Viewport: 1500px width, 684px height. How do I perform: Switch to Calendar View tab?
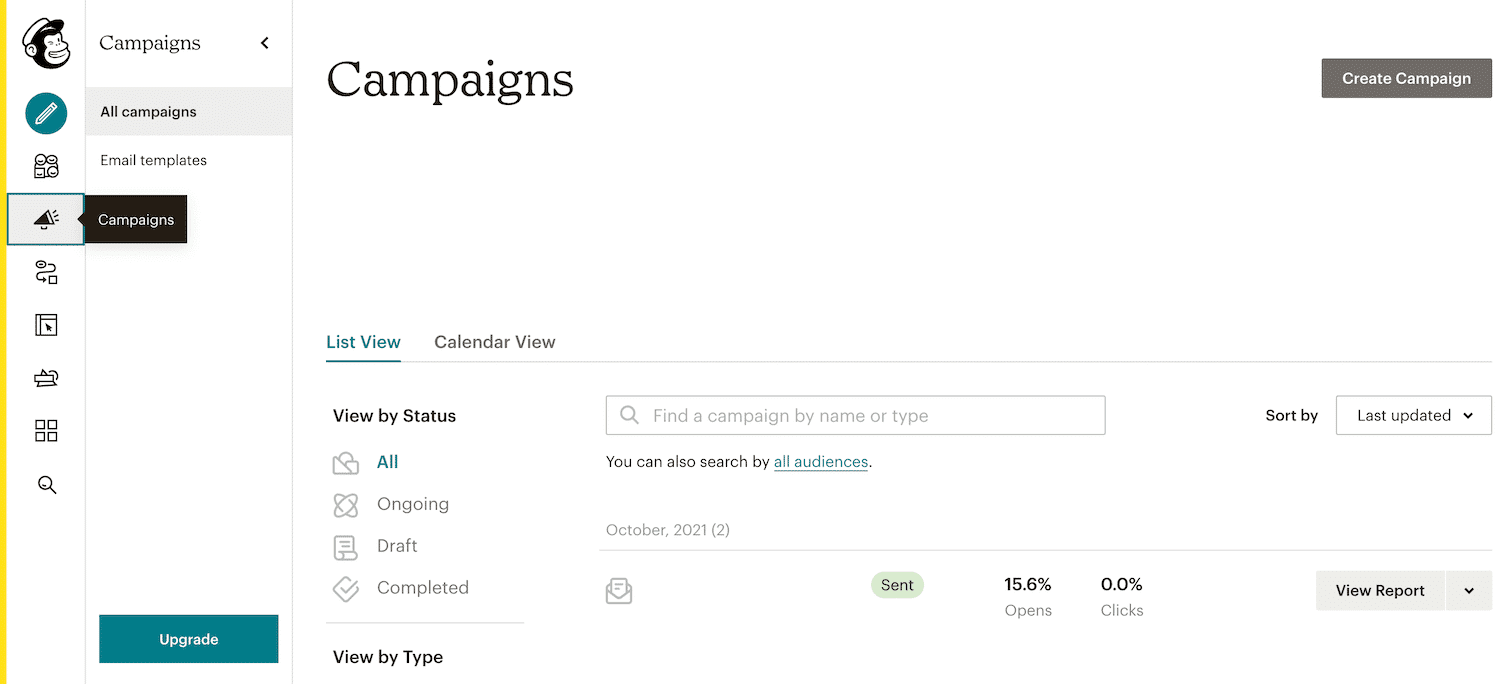pyautogui.click(x=495, y=342)
